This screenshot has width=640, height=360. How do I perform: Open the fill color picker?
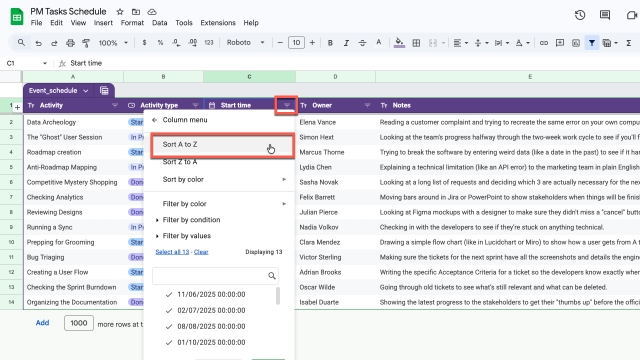coord(399,42)
